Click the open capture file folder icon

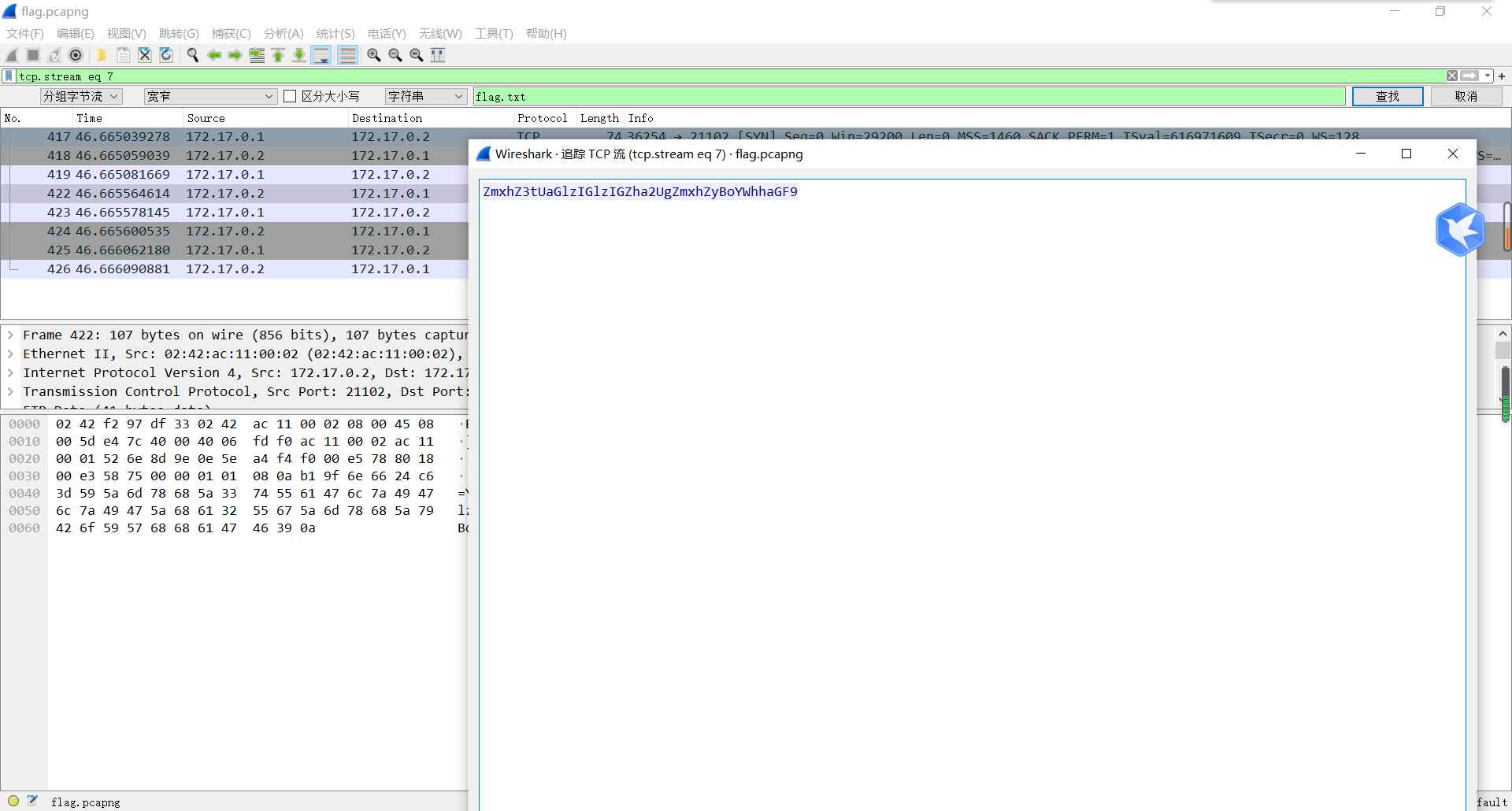point(102,55)
